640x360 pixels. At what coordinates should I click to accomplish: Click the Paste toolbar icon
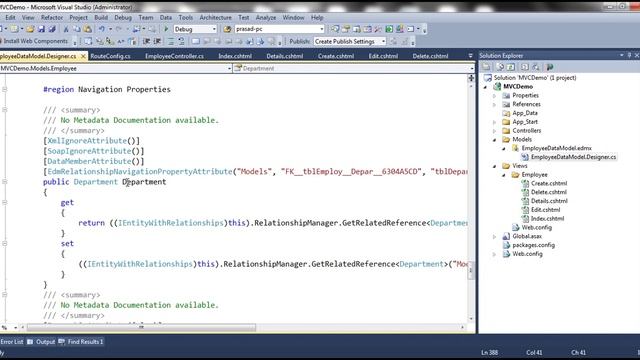[x=87, y=29]
